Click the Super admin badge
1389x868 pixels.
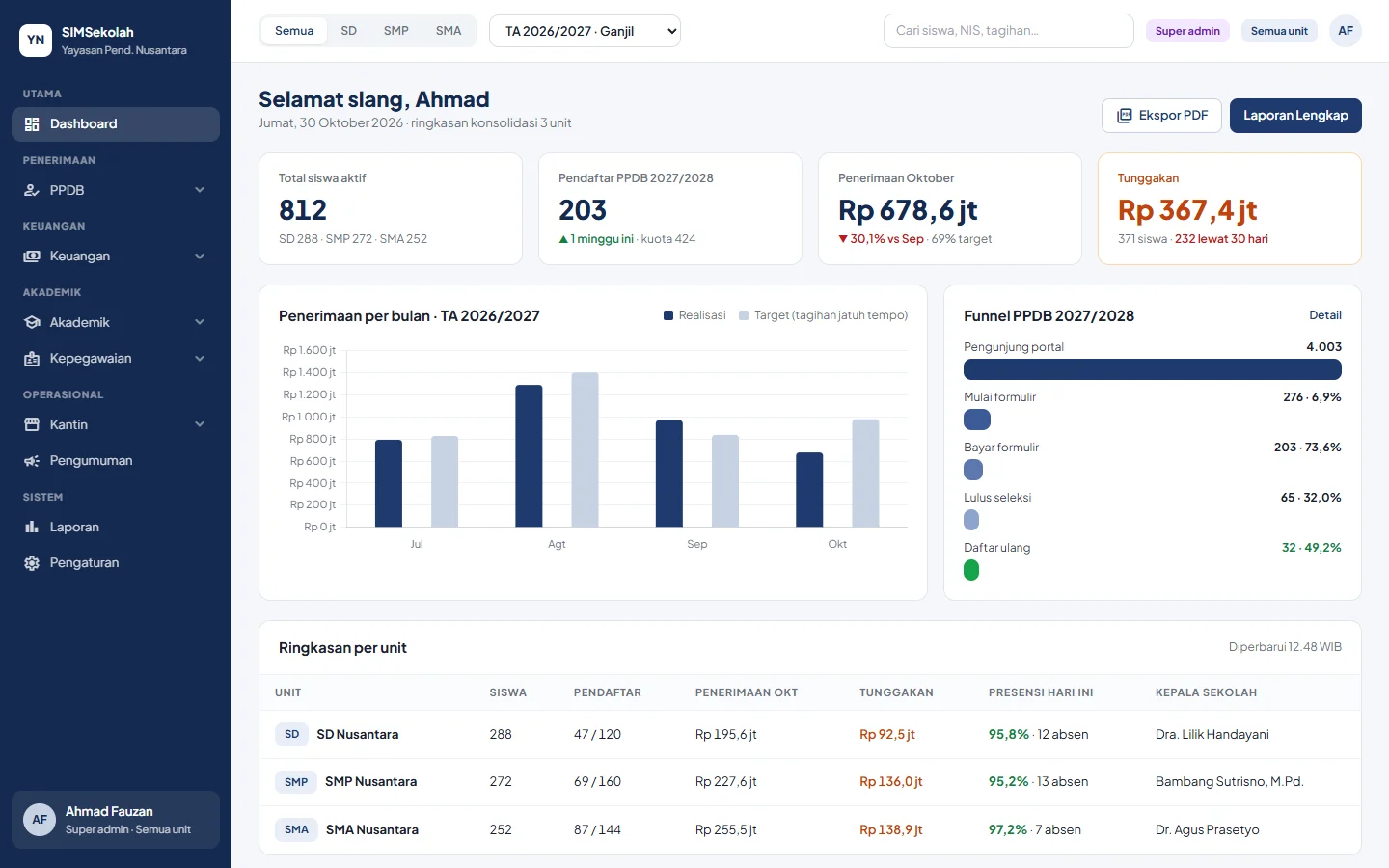click(1187, 31)
